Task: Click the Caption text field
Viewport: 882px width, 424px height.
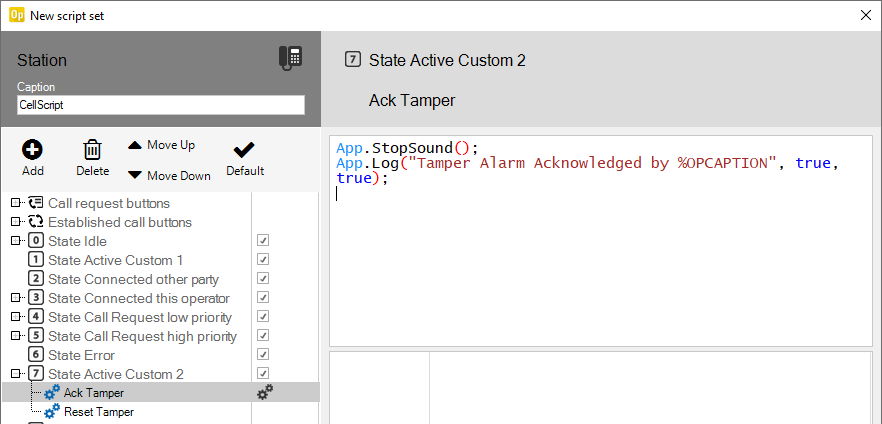Action: pyautogui.click(x=160, y=105)
